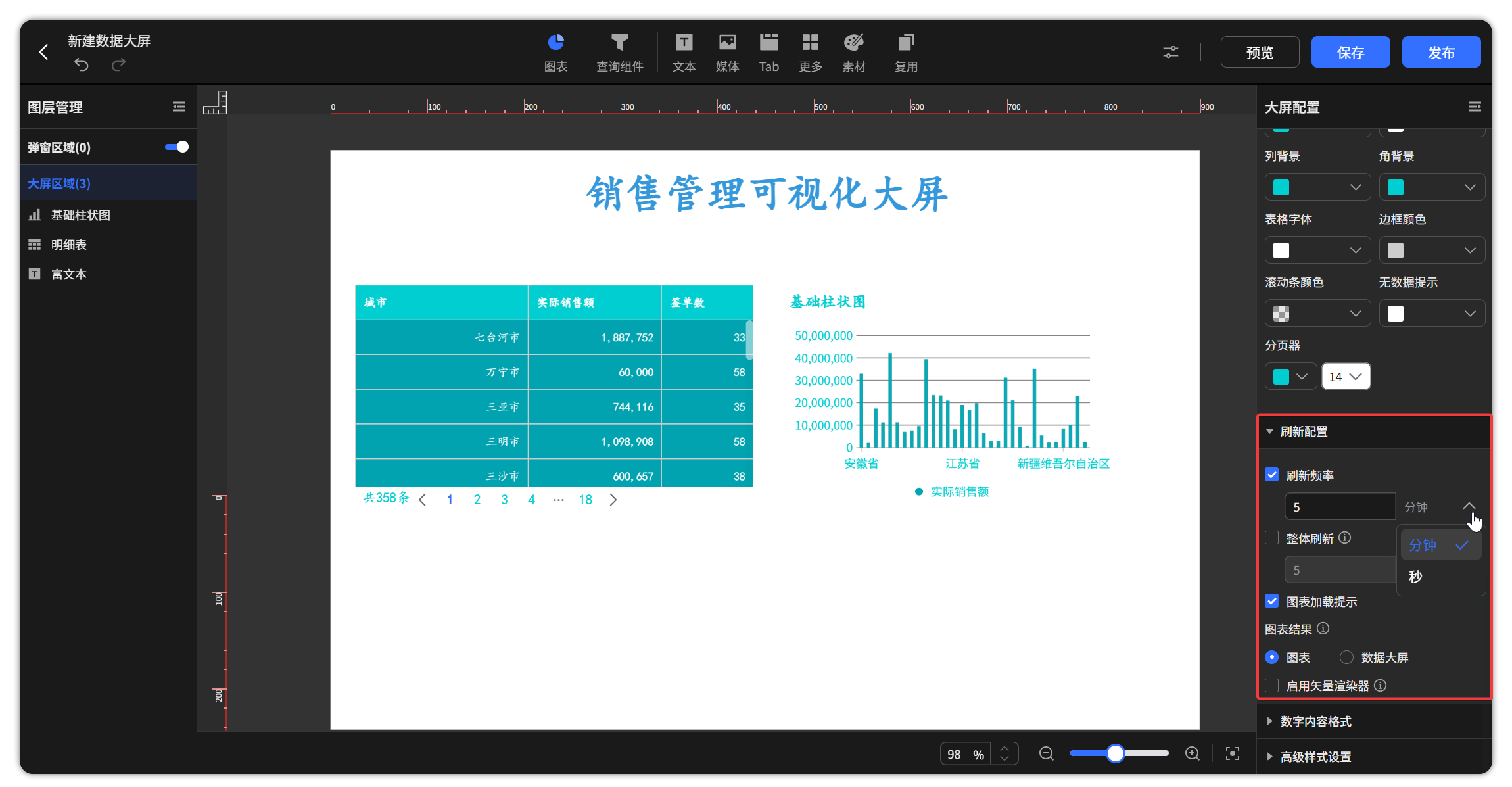Go back with the left arrow icon
The height and width of the screenshot is (787, 1512).
44,52
